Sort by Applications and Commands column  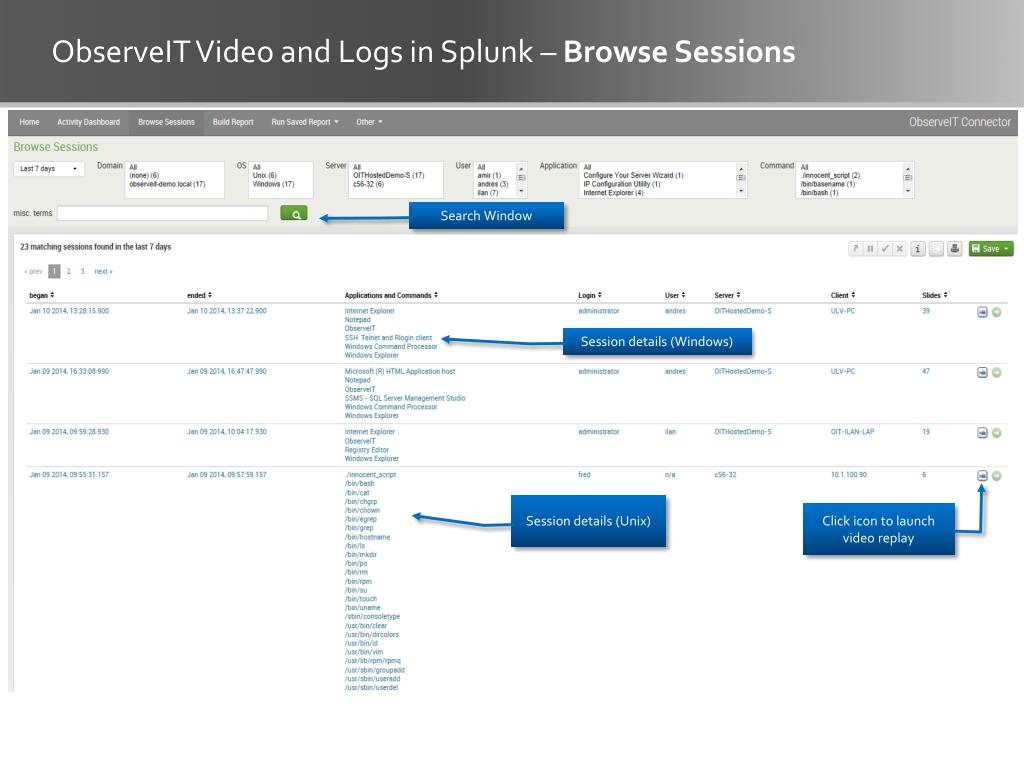391,295
